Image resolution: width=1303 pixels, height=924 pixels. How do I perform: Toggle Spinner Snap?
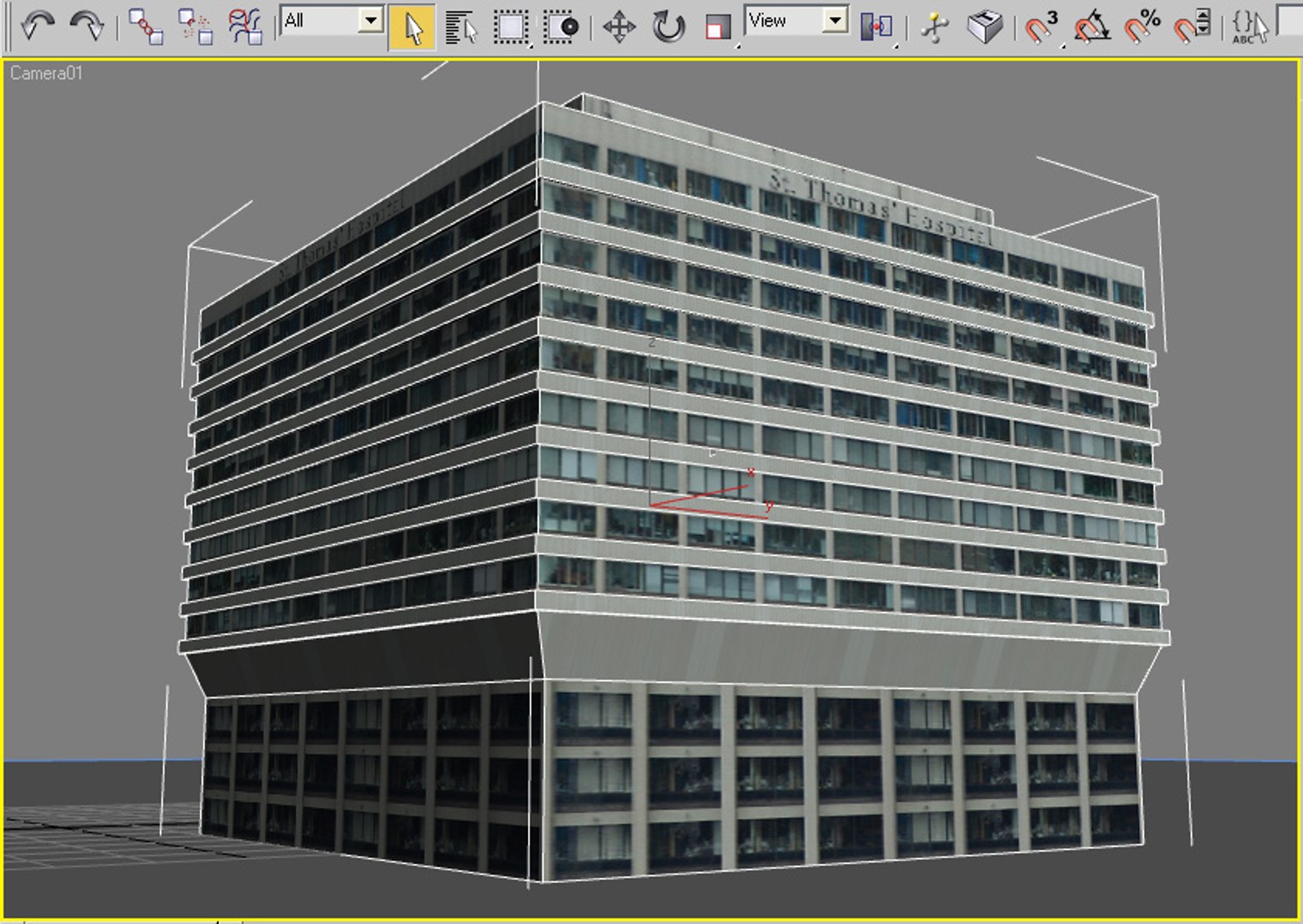(1192, 27)
